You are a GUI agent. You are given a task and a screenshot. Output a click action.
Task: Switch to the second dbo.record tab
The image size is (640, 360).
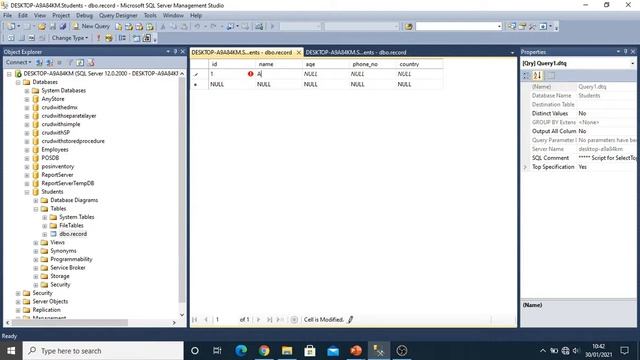(x=356, y=52)
